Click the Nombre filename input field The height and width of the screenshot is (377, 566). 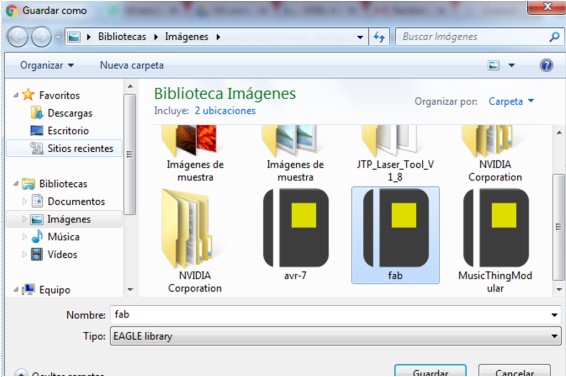point(330,315)
